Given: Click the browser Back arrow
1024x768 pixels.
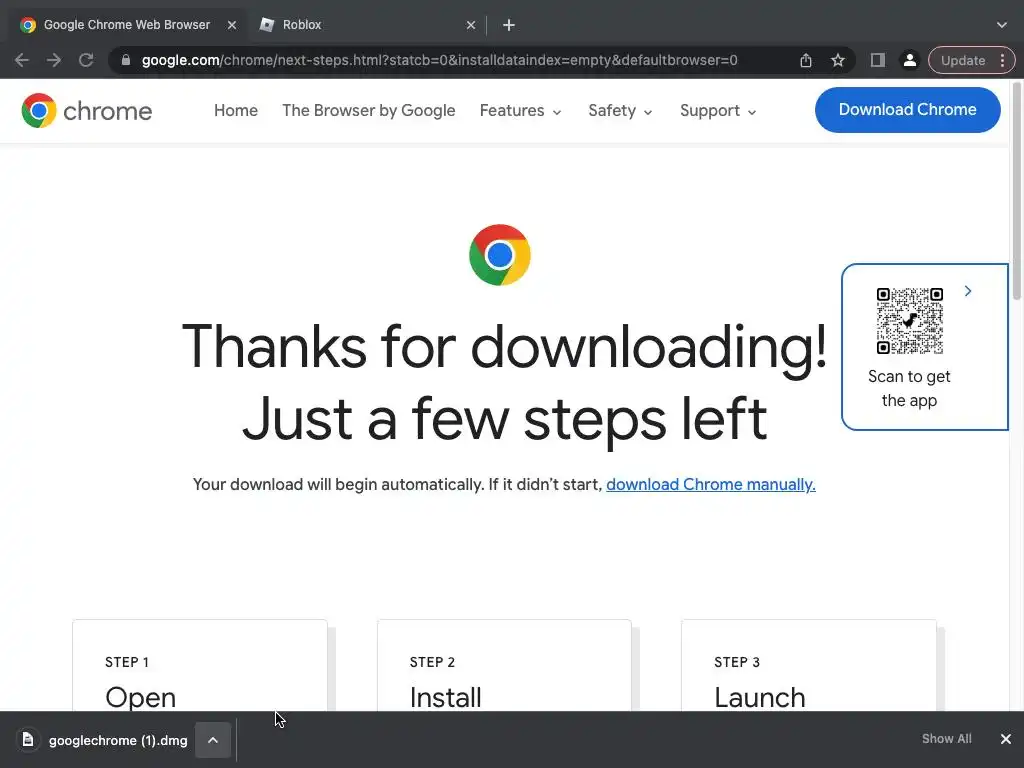Looking at the screenshot, I should (x=22, y=60).
